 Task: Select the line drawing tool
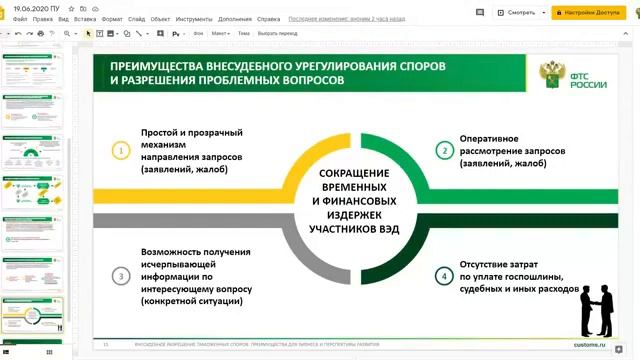tap(139, 33)
